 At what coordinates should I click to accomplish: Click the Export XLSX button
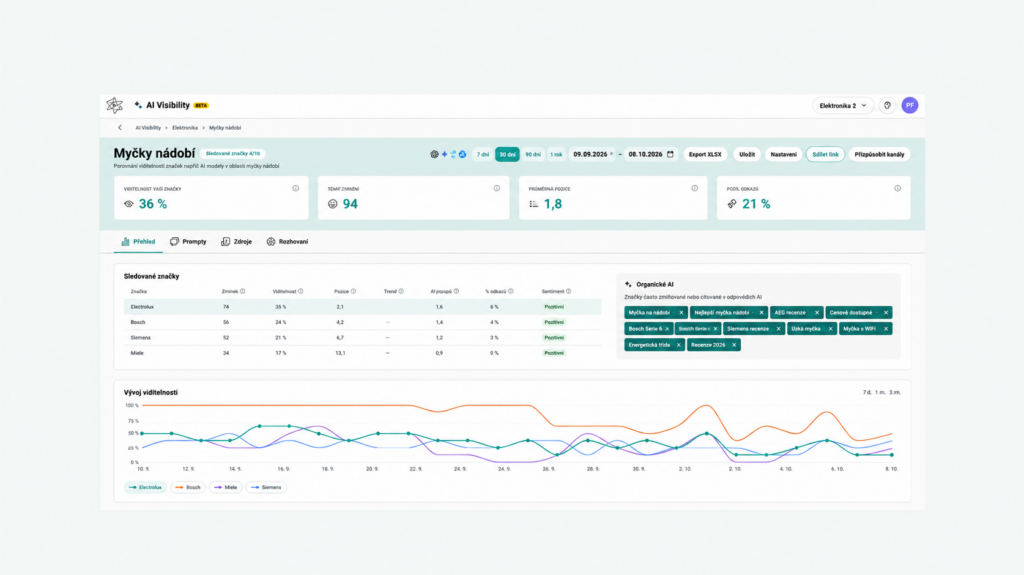[x=705, y=155]
